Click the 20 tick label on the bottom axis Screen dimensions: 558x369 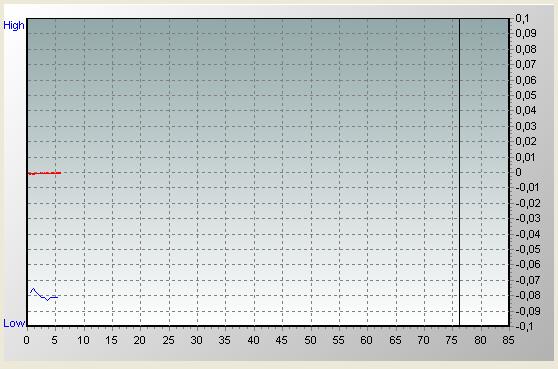coord(140,340)
